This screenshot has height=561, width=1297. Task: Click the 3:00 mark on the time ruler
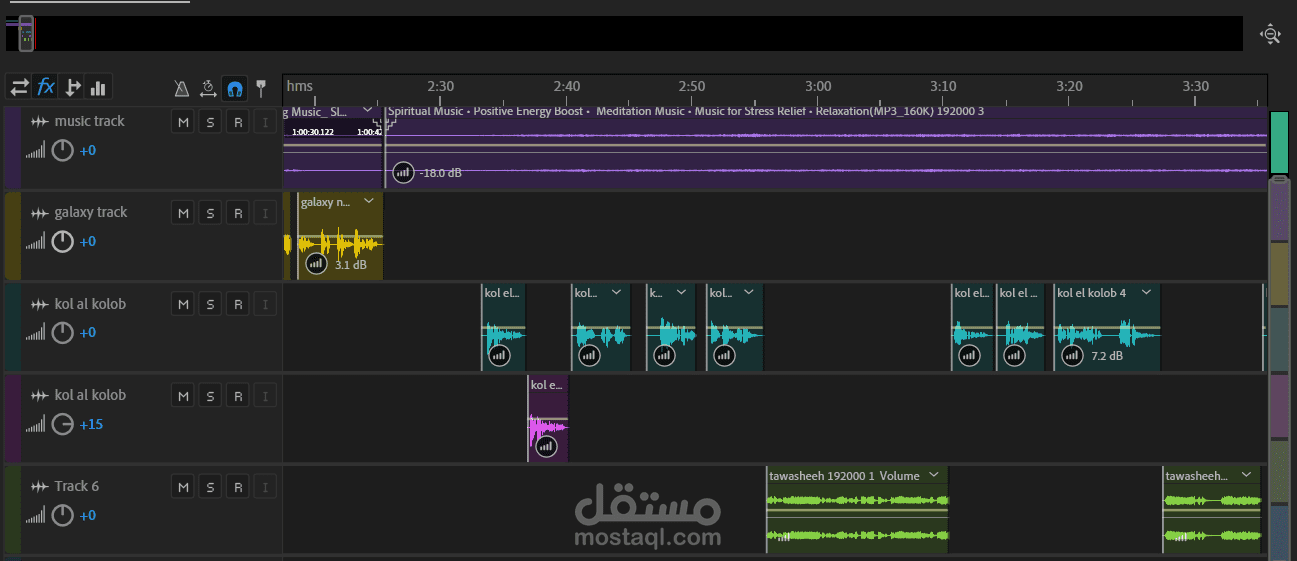pyautogui.click(x=818, y=86)
